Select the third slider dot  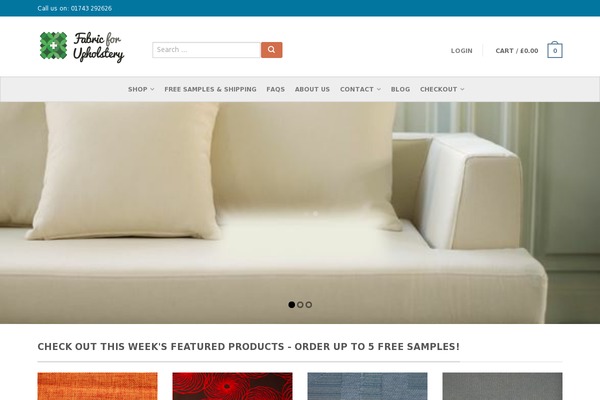pos(309,305)
